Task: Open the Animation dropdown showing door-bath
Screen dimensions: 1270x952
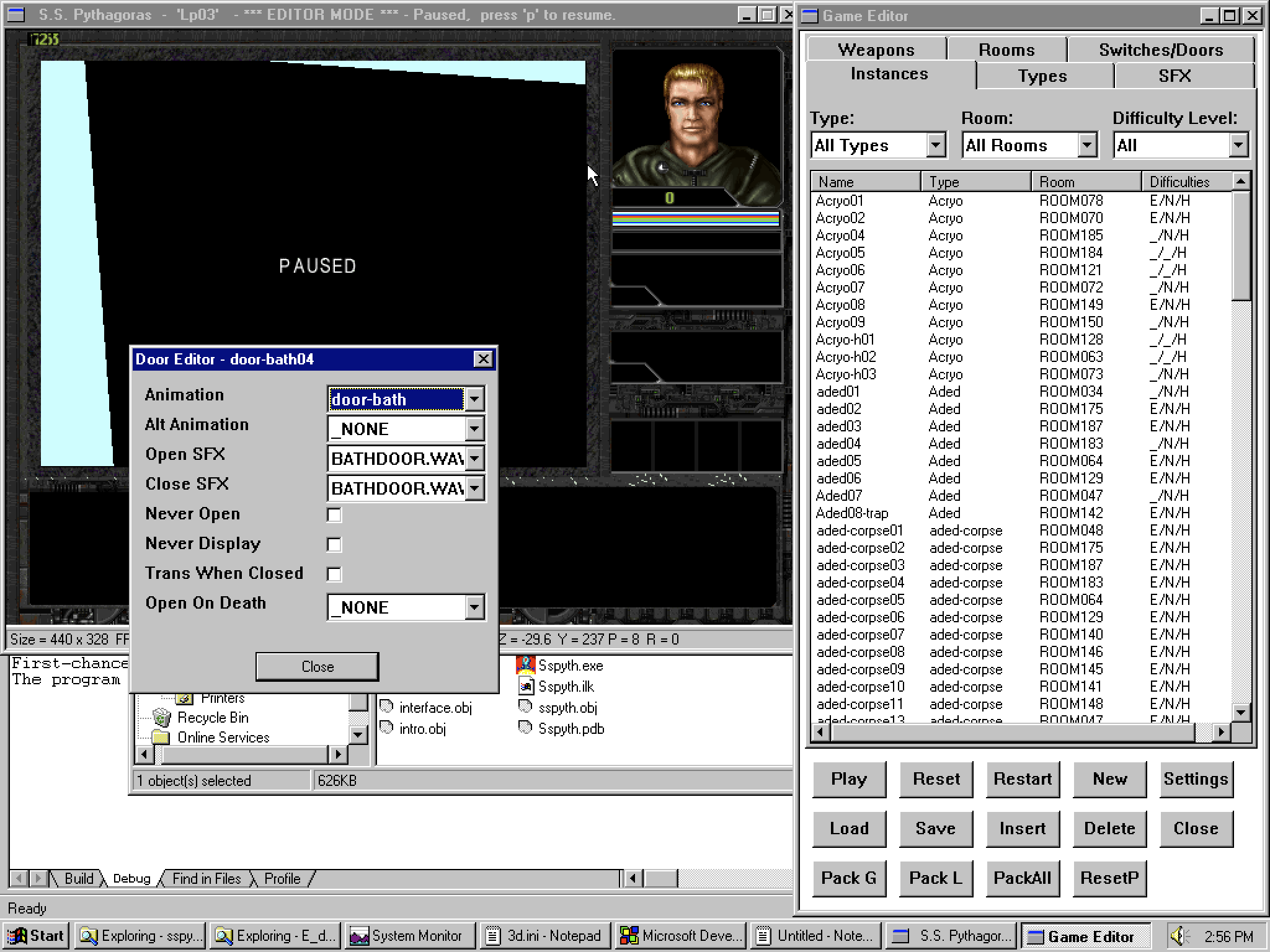Action: [x=474, y=399]
